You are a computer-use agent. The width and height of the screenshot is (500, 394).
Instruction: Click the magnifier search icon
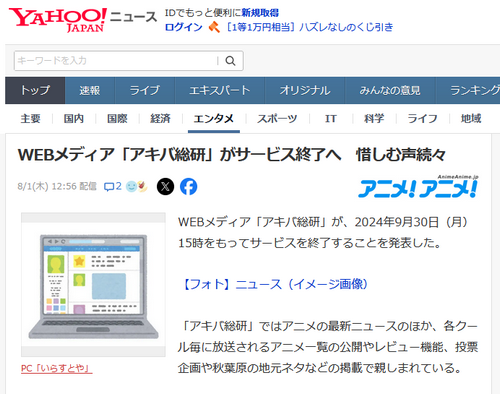[230, 61]
